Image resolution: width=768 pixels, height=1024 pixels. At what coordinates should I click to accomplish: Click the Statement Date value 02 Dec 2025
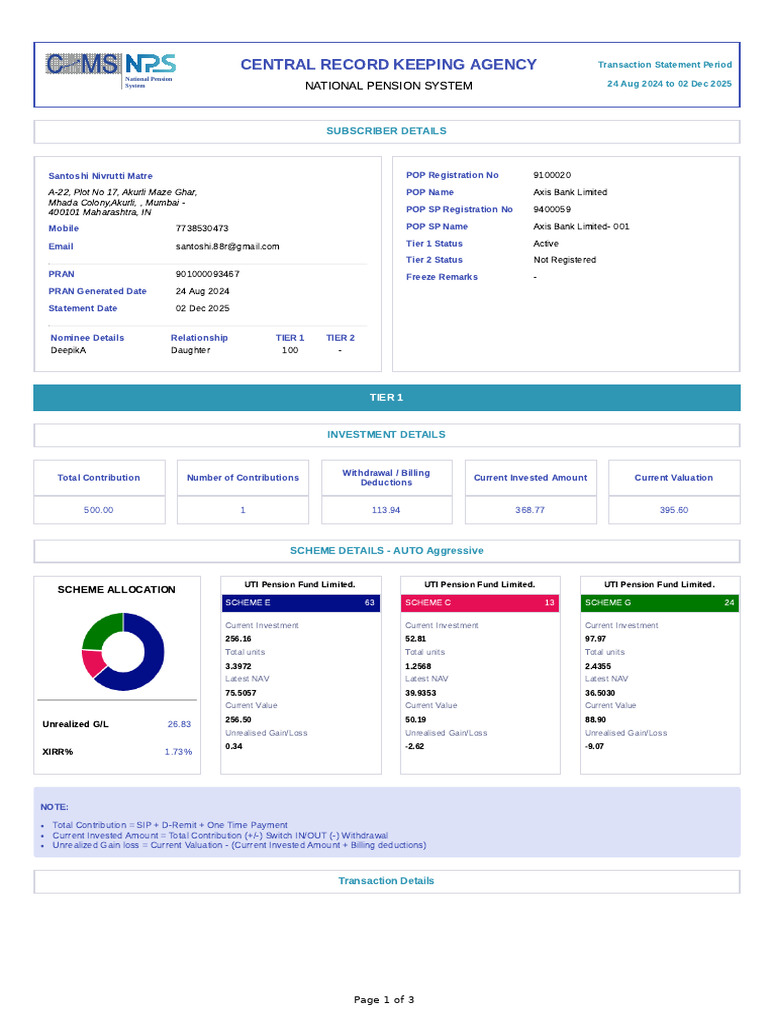(202, 308)
